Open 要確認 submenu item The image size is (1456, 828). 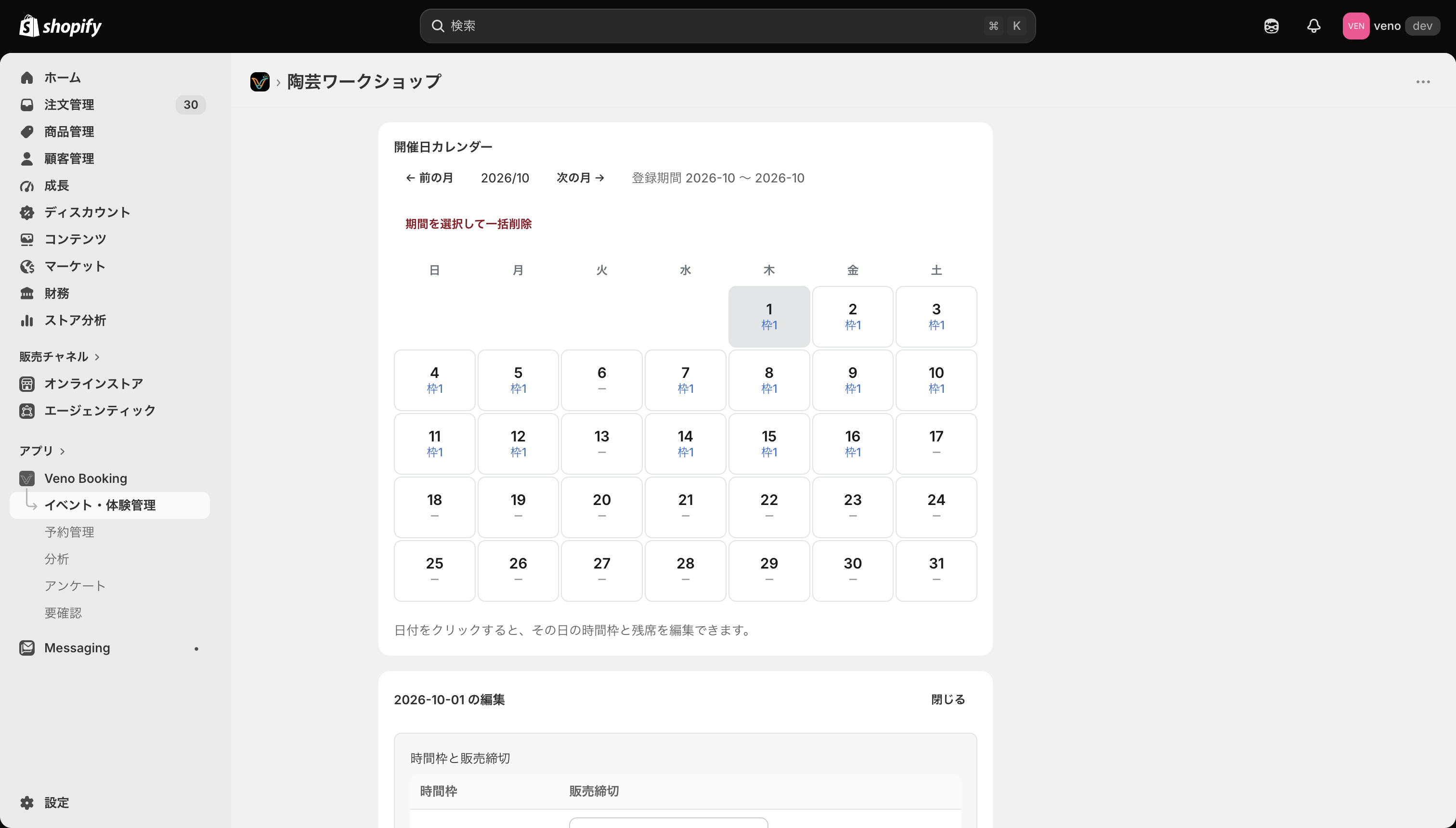[63, 613]
